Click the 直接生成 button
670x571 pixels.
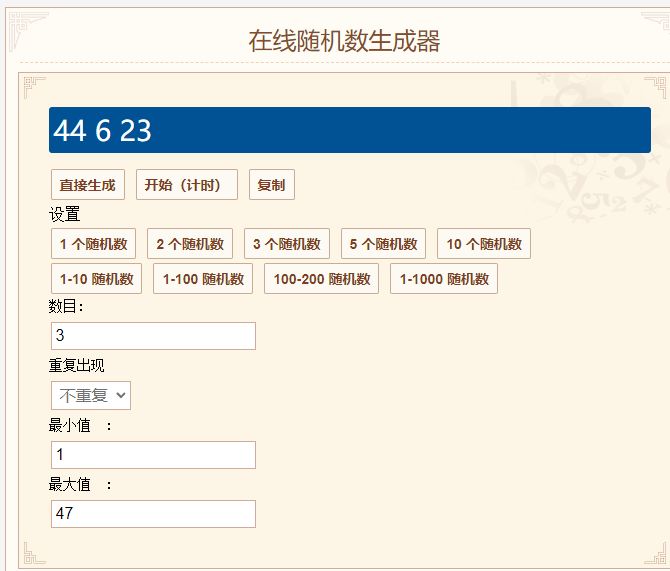click(x=88, y=185)
